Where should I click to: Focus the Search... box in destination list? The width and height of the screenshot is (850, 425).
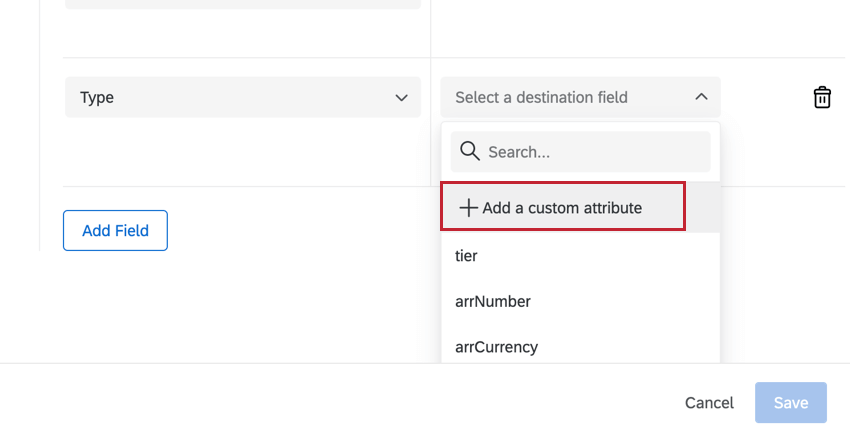point(580,151)
